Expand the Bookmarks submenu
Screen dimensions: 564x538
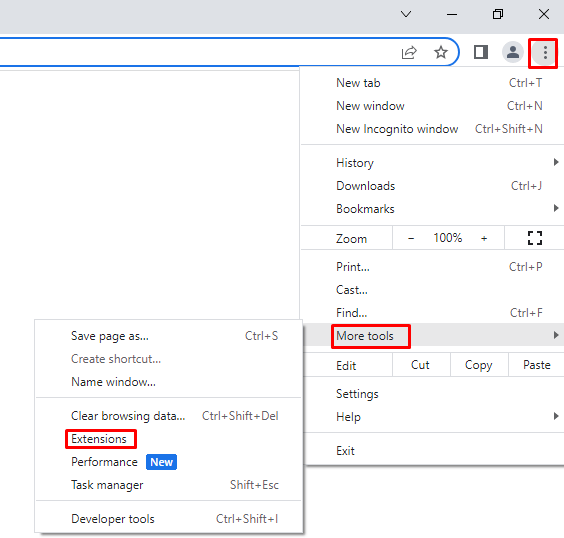(432, 209)
